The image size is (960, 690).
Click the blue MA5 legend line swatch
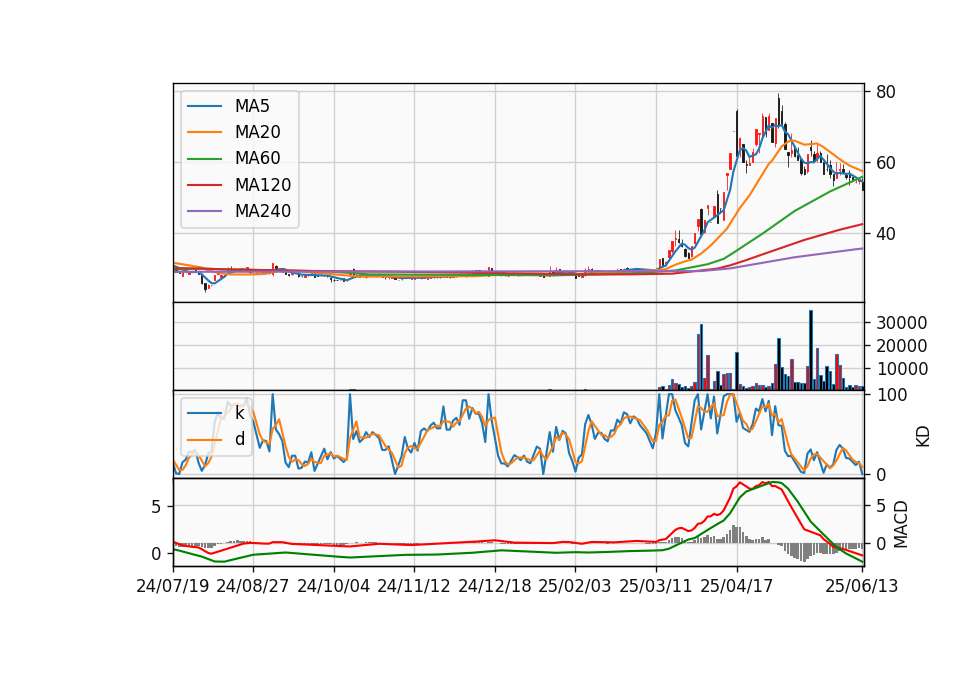(204, 106)
